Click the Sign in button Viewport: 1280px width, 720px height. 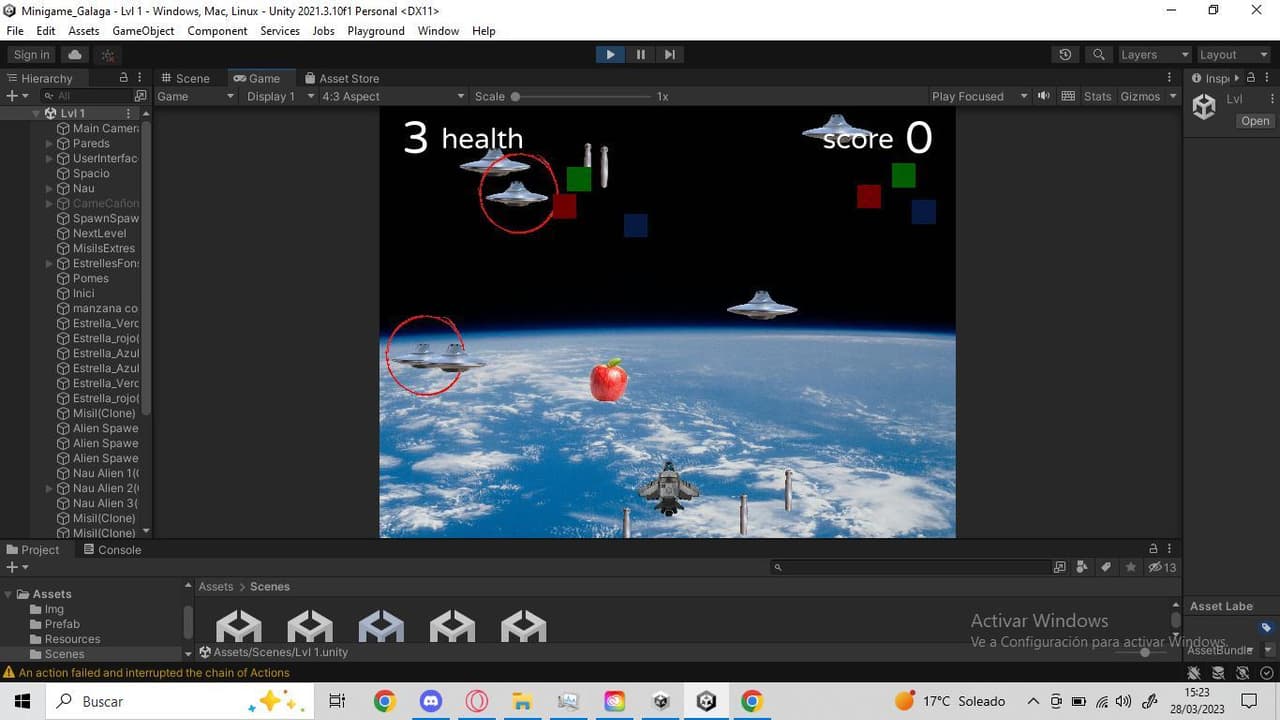pyautogui.click(x=31, y=55)
